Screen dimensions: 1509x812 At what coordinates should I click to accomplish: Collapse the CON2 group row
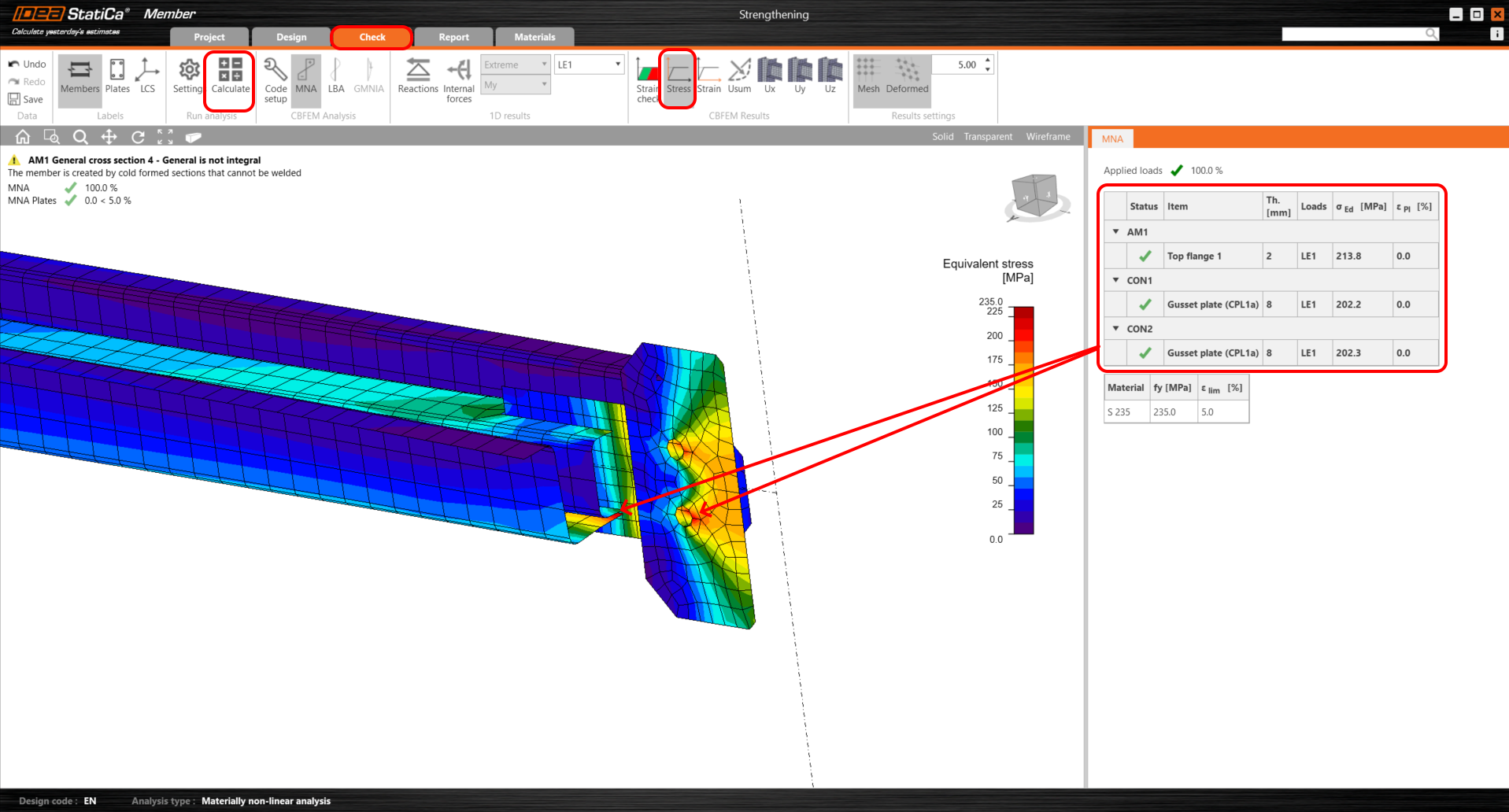[x=1115, y=329]
